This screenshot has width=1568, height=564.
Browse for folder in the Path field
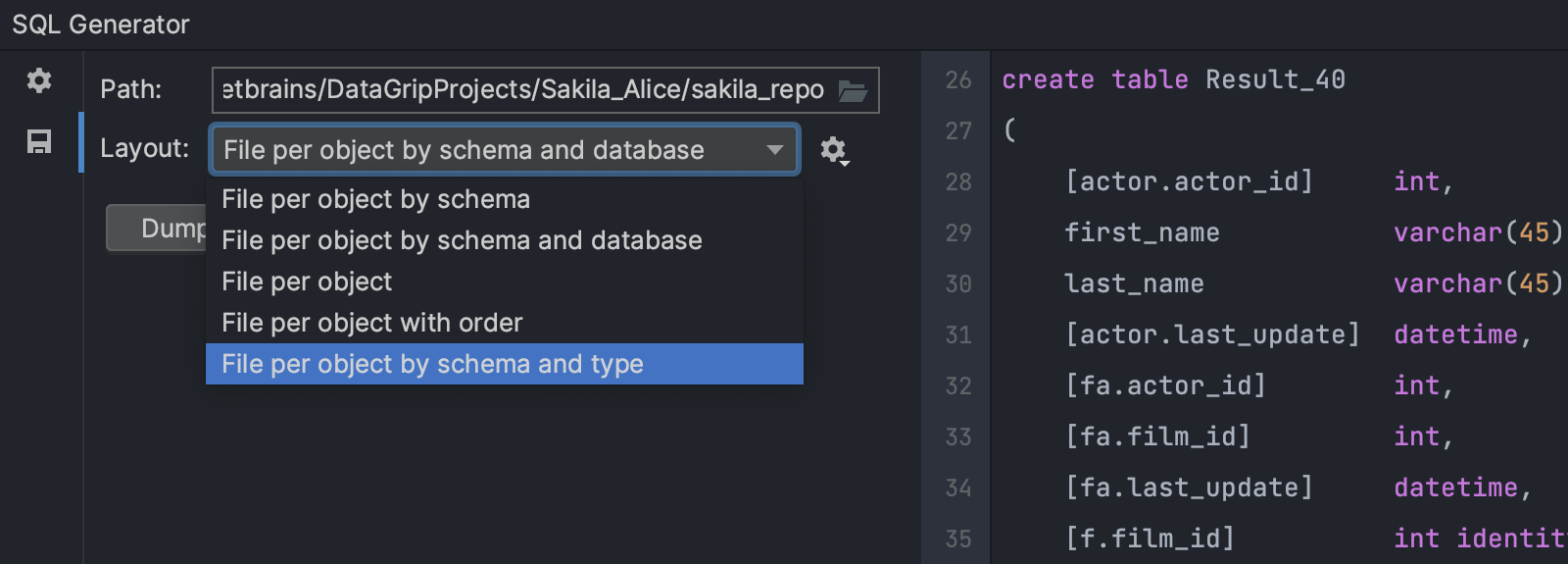tap(853, 91)
